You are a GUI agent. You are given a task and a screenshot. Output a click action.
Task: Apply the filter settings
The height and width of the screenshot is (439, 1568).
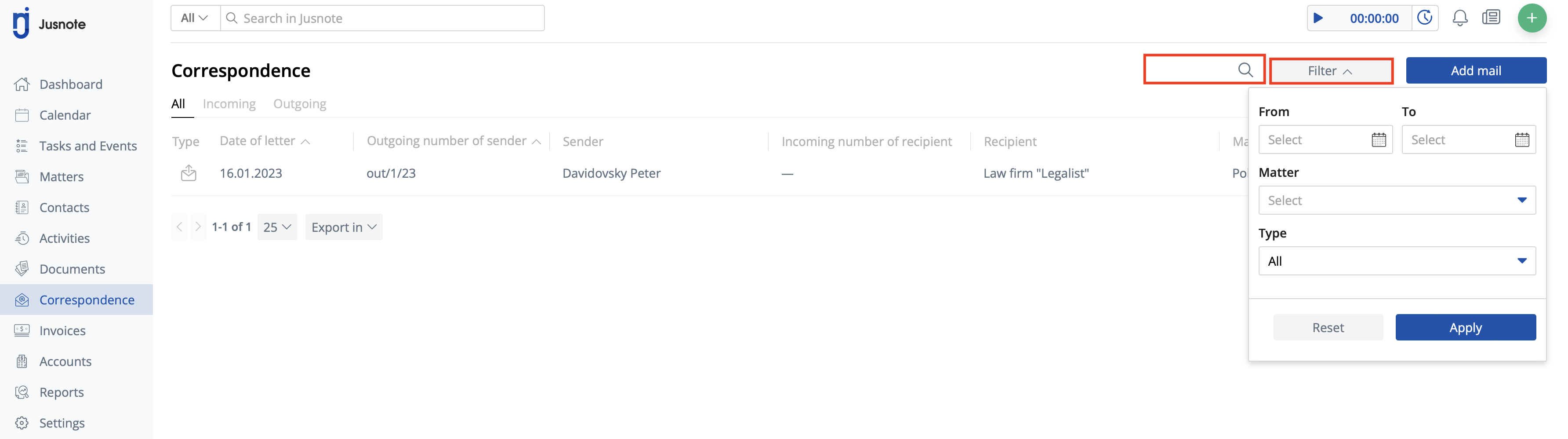tap(1465, 328)
